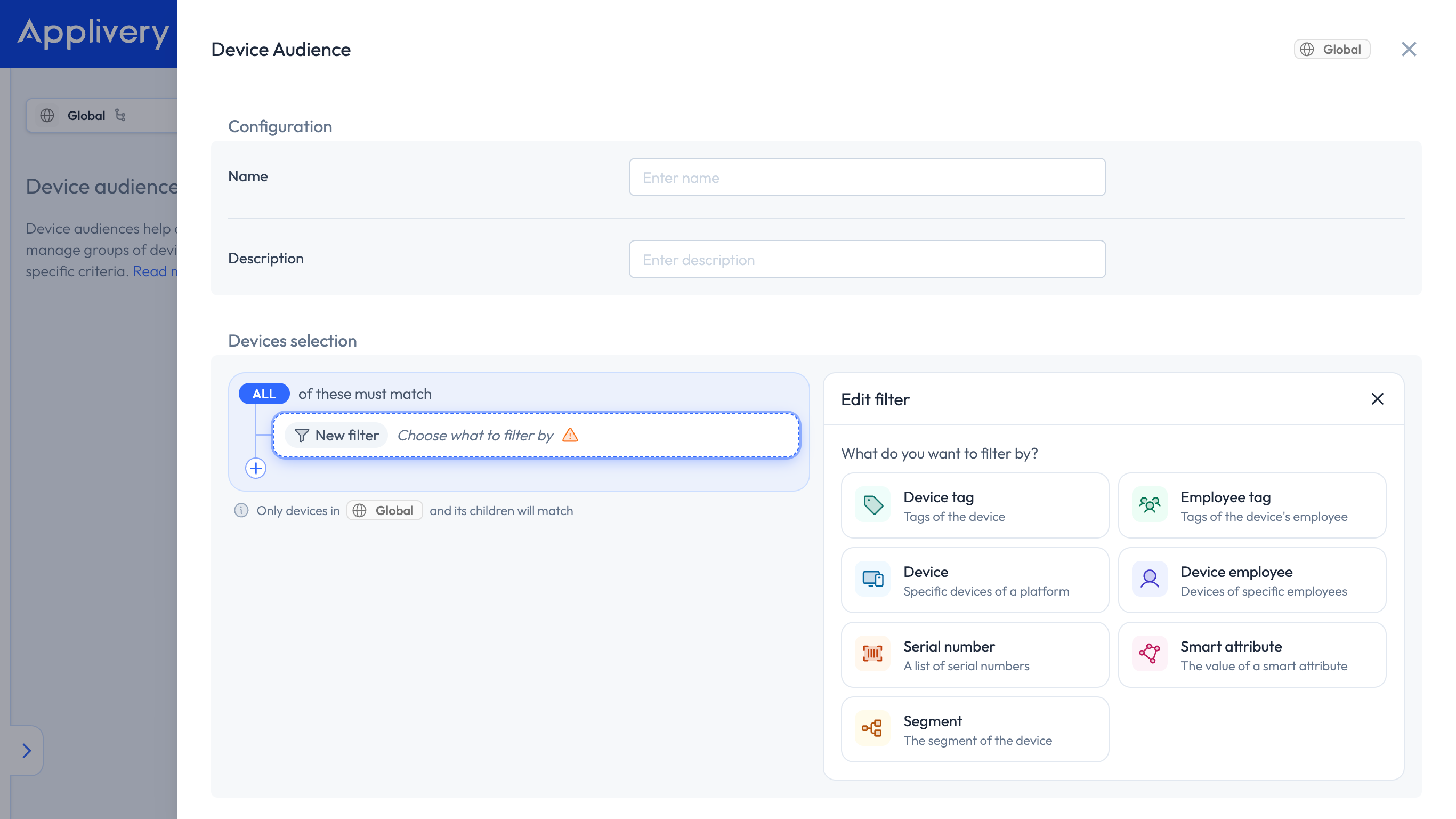
Task: Focus the Enter name field
Action: [867, 177]
